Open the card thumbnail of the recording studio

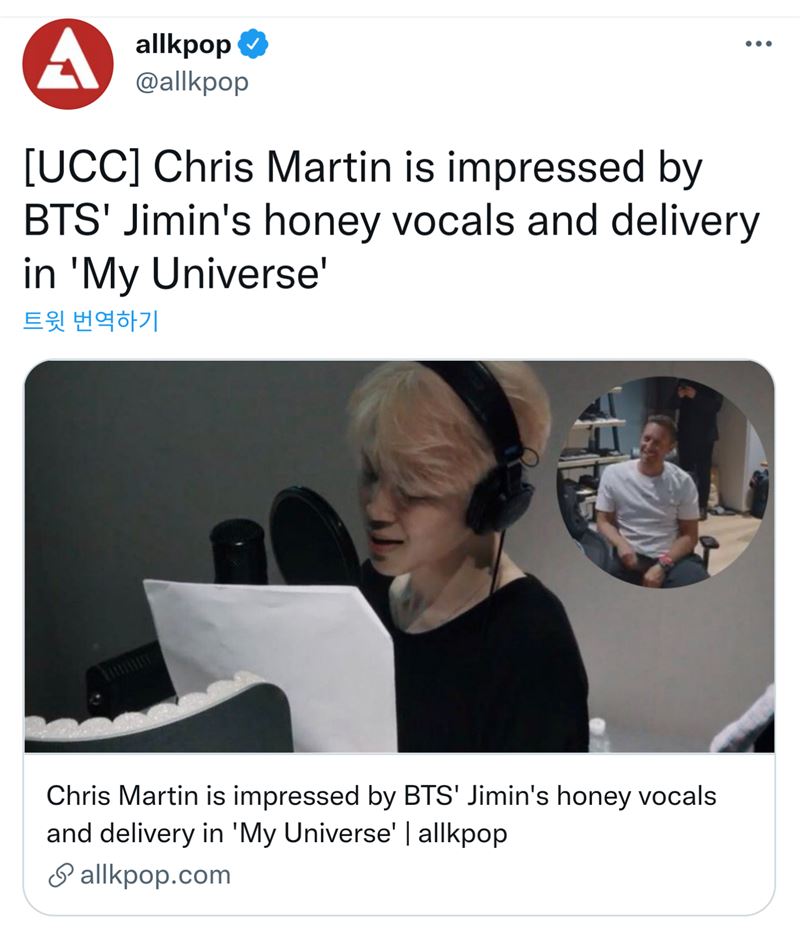[x=399, y=556]
